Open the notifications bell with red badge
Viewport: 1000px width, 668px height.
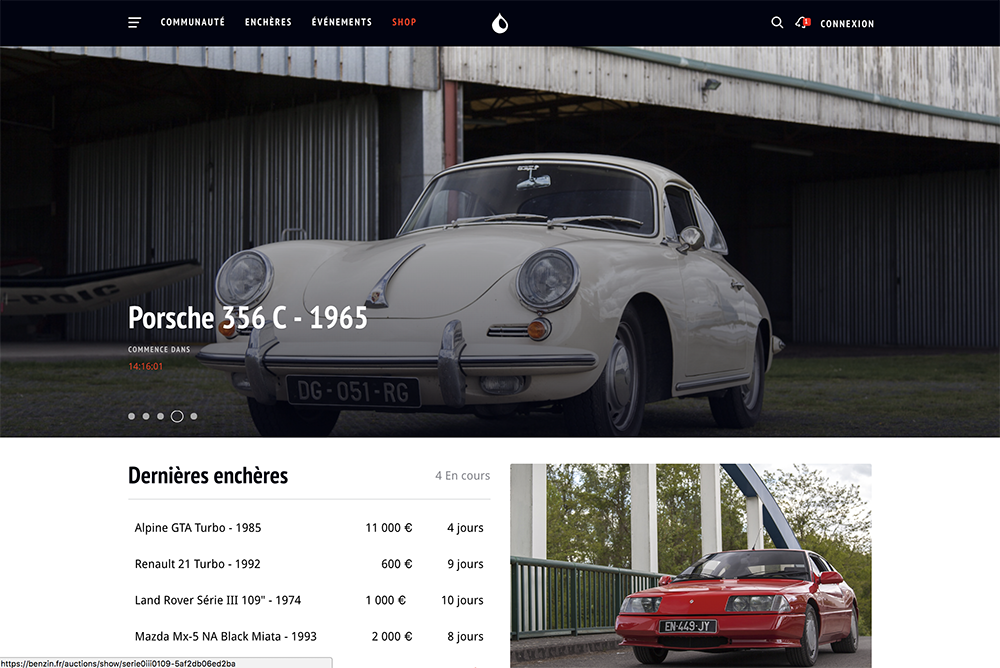click(x=802, y=23)
